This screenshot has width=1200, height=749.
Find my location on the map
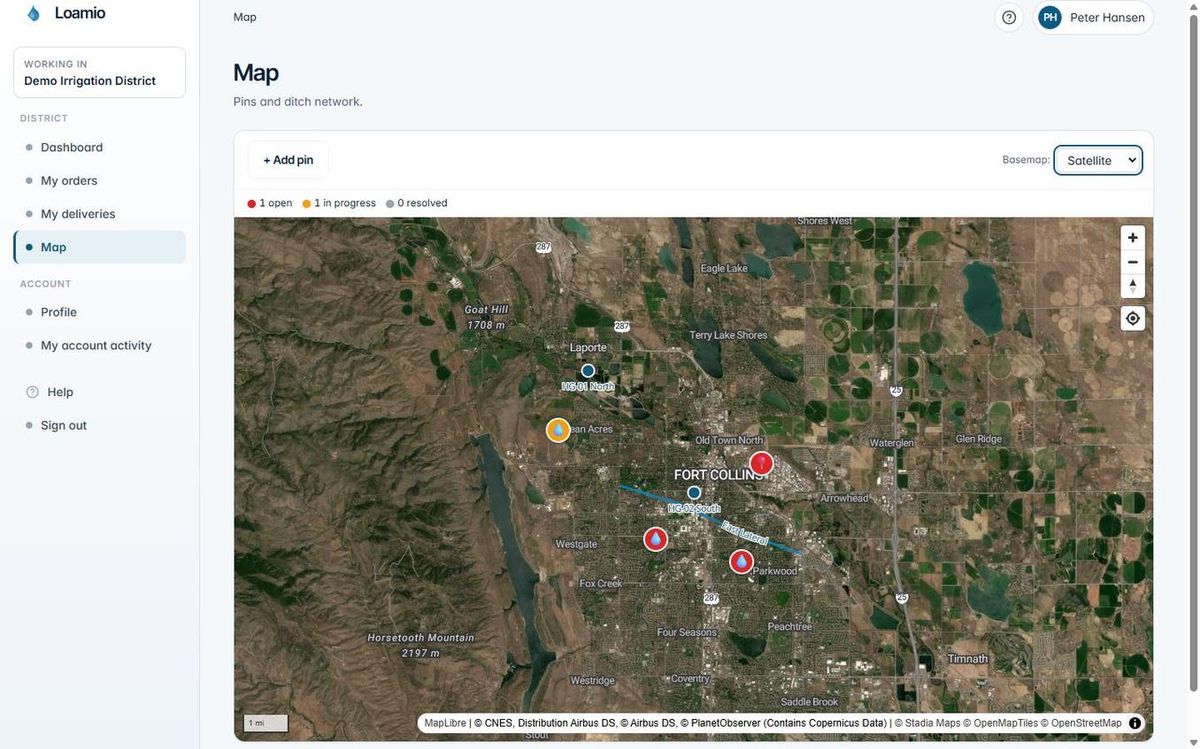tap(1133, 319)
